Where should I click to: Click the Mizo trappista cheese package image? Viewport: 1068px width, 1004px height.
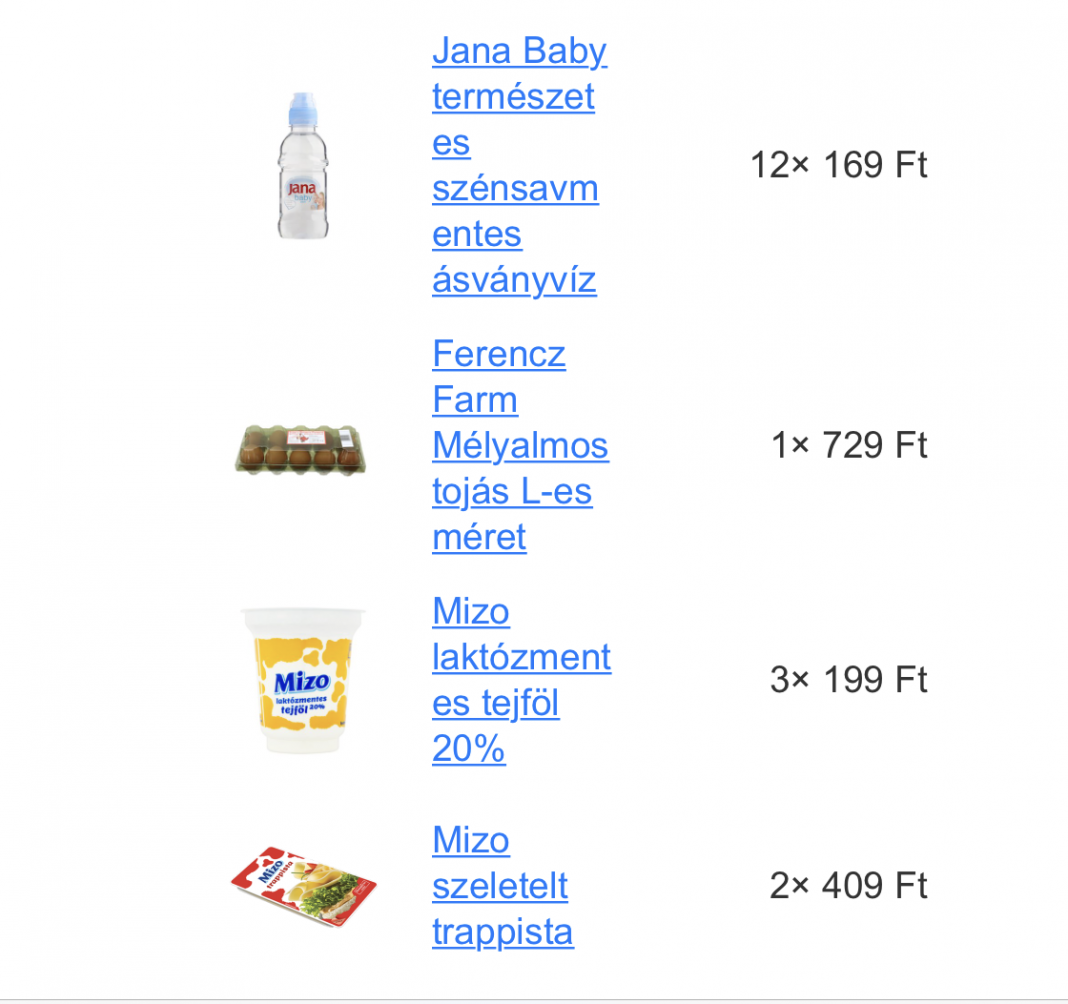click(x=303, y=886)
